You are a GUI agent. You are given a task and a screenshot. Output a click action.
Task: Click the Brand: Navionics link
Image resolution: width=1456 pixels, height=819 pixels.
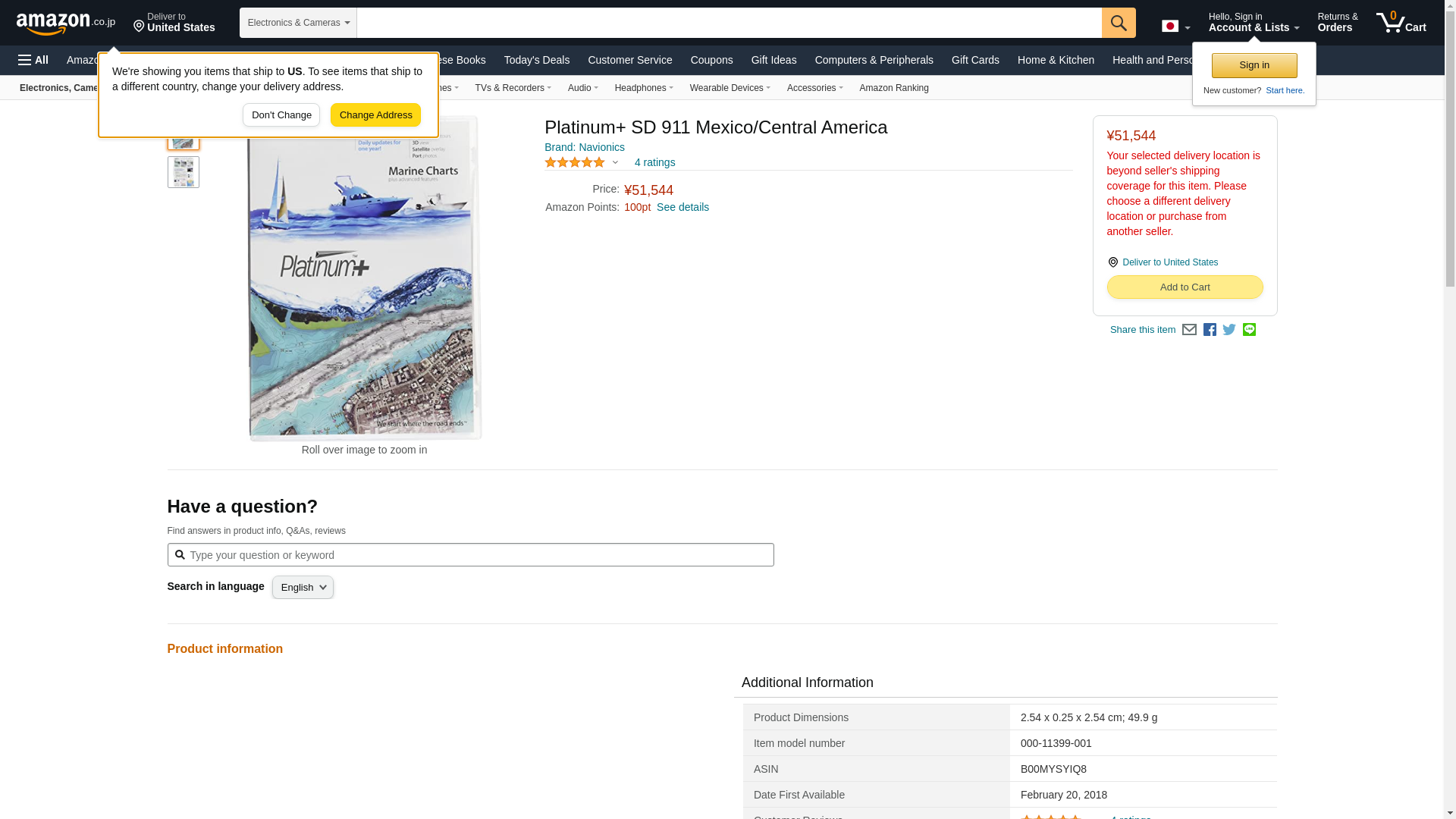[584, 147]
